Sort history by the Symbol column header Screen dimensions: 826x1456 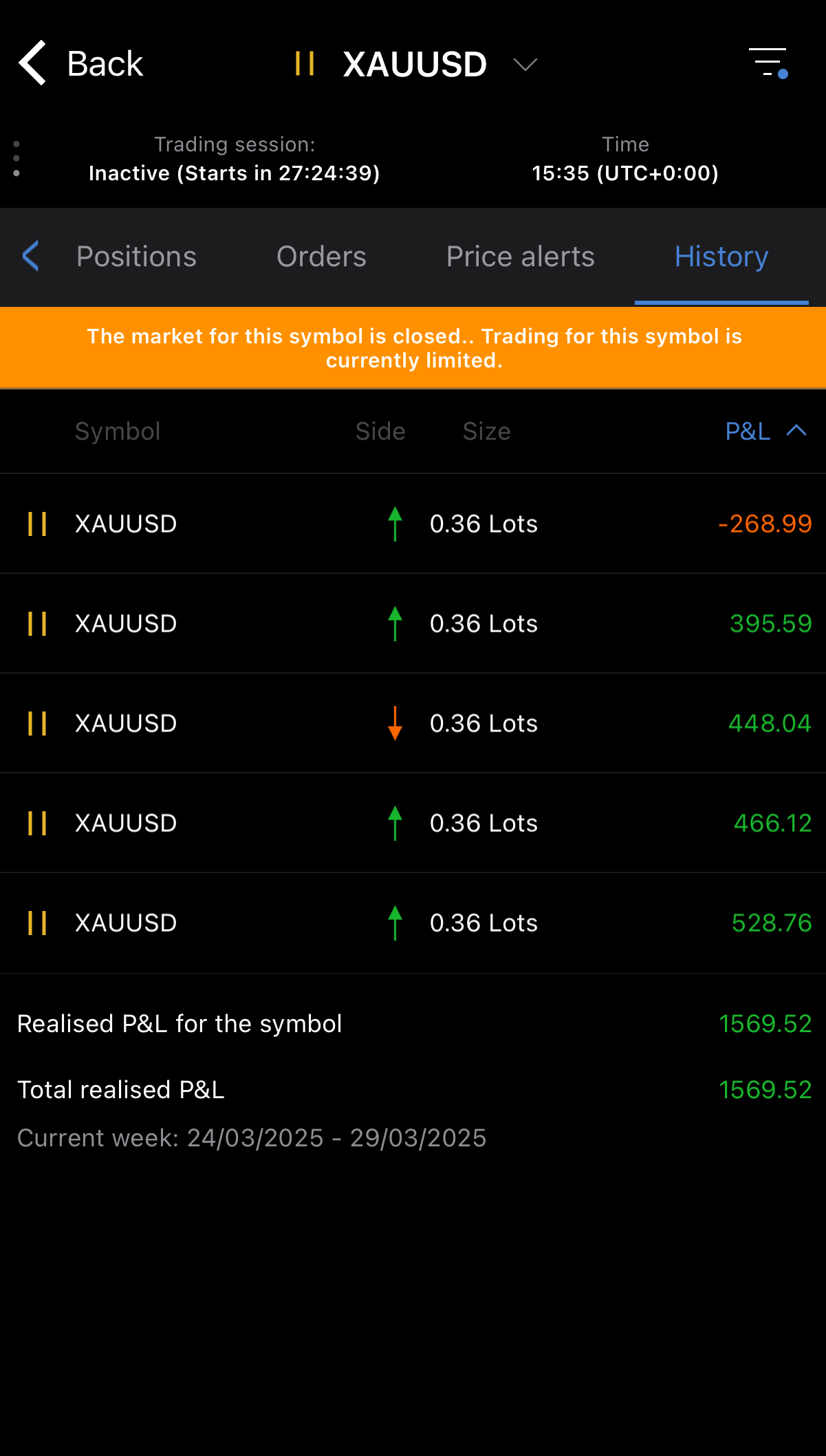click(x=118, y=431)
